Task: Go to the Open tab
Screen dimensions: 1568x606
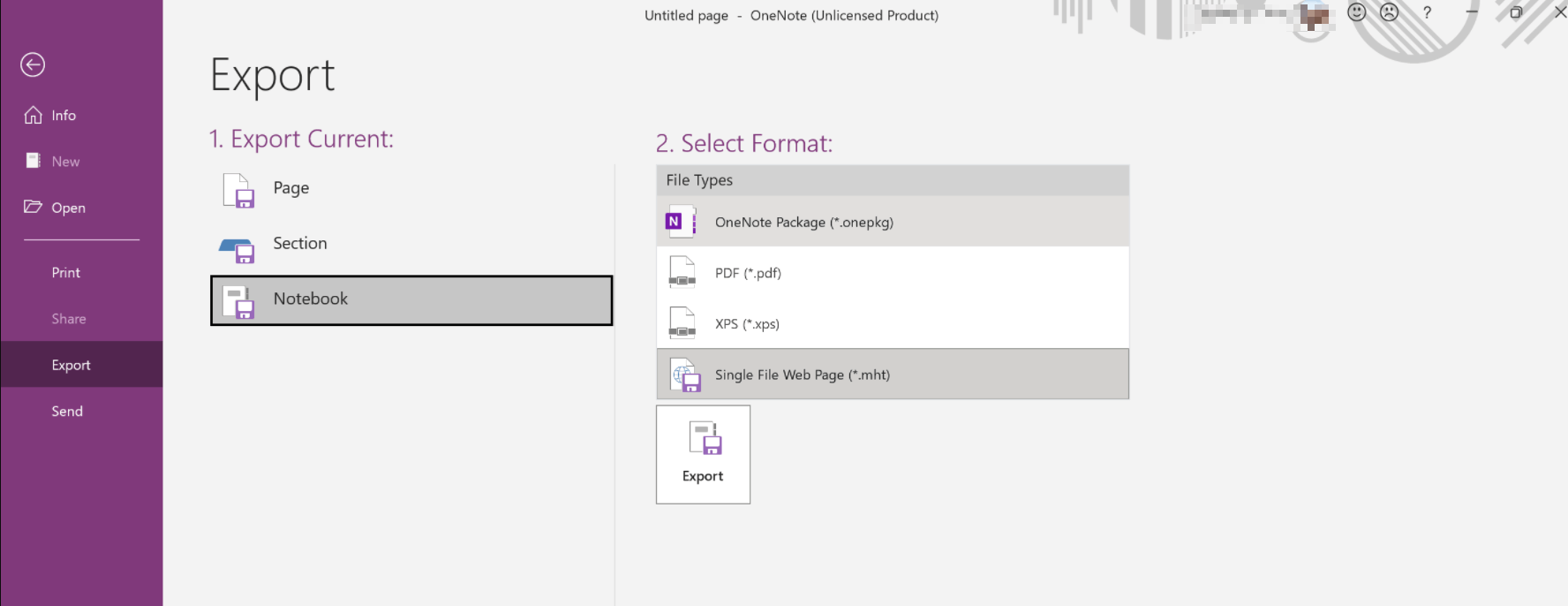Action: pos(81,208)
